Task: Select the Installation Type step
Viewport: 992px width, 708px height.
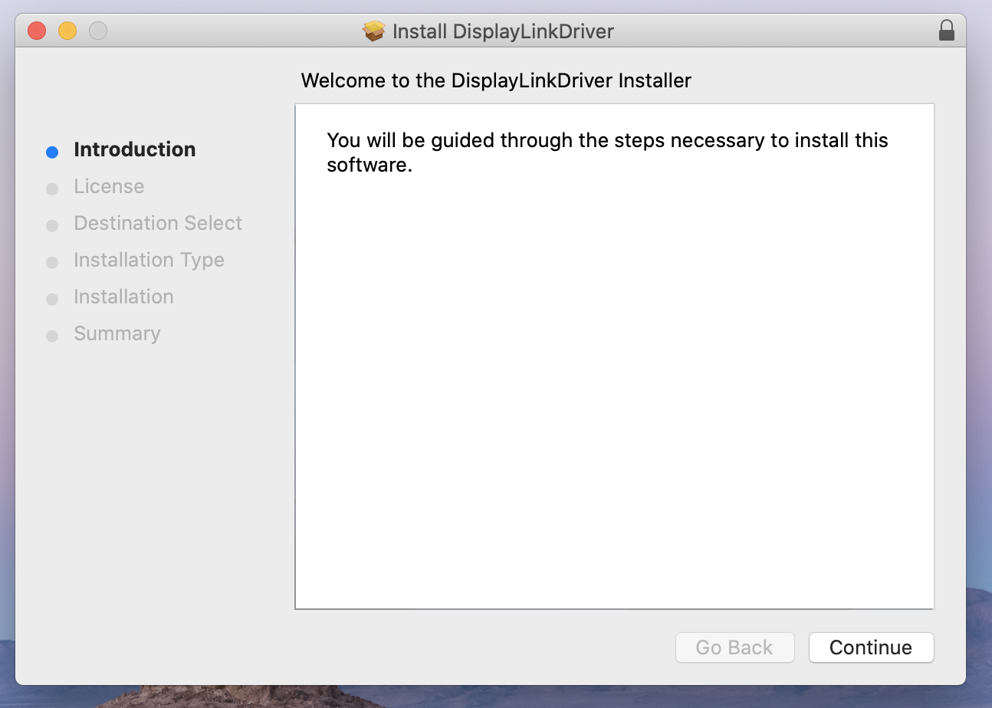Action: click(149, 260)
